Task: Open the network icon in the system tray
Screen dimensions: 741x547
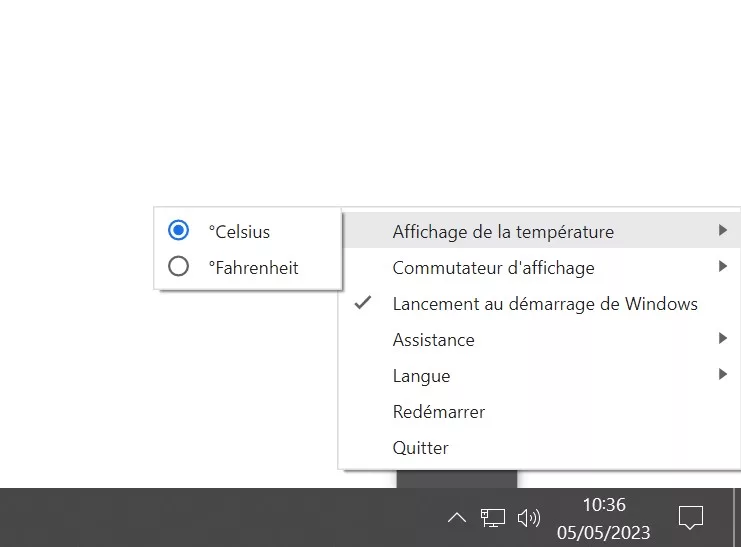Action: pyautogui.click(x=492, y=518)
